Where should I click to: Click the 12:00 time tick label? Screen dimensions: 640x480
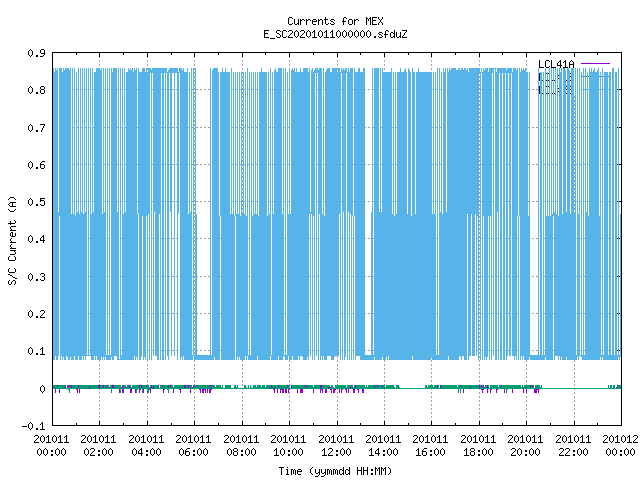336,452
